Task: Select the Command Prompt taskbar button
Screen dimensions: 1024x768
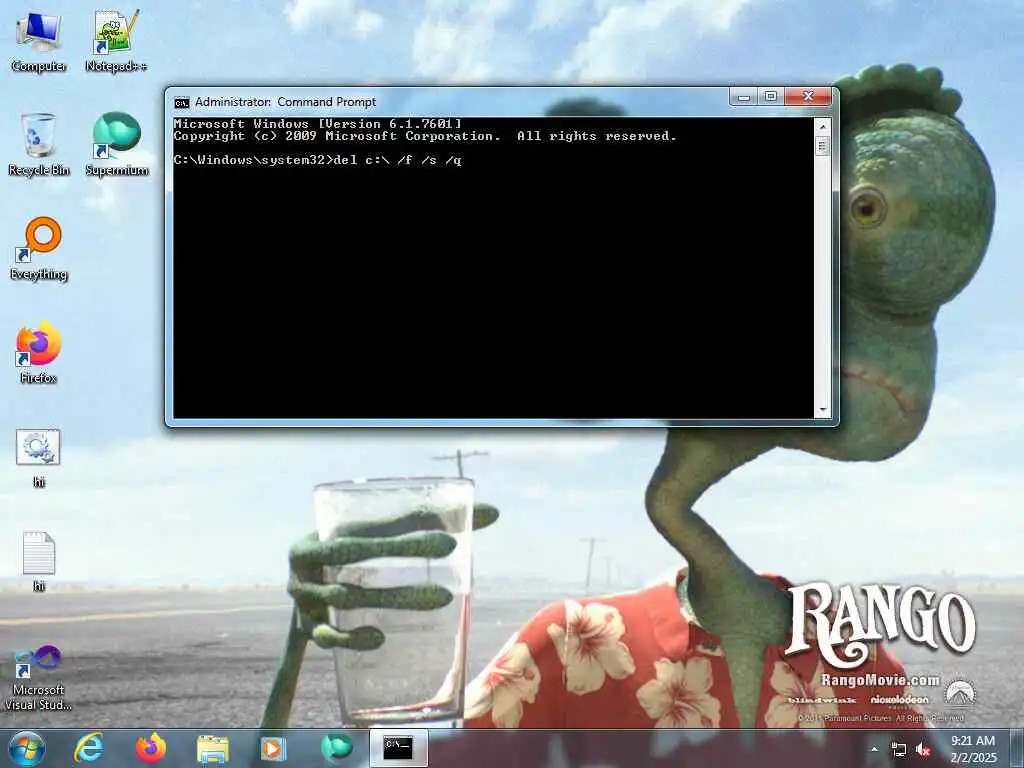Action: (x=398, y=748)
